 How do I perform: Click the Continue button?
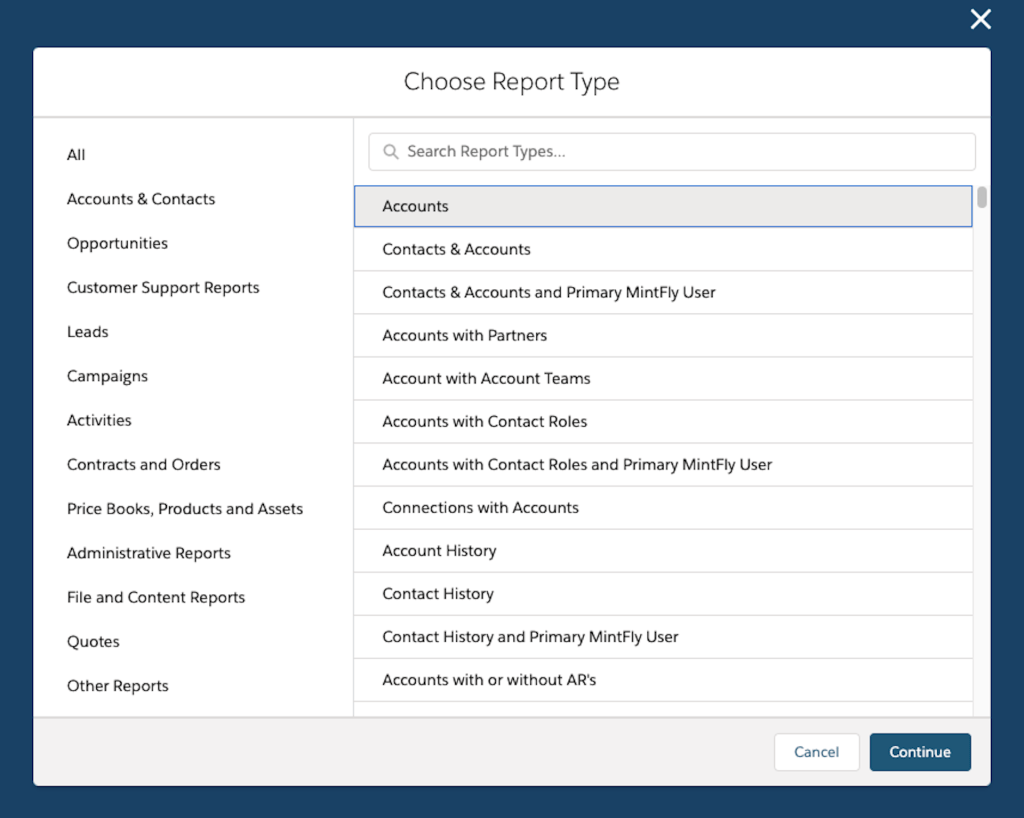click(919, 752)
